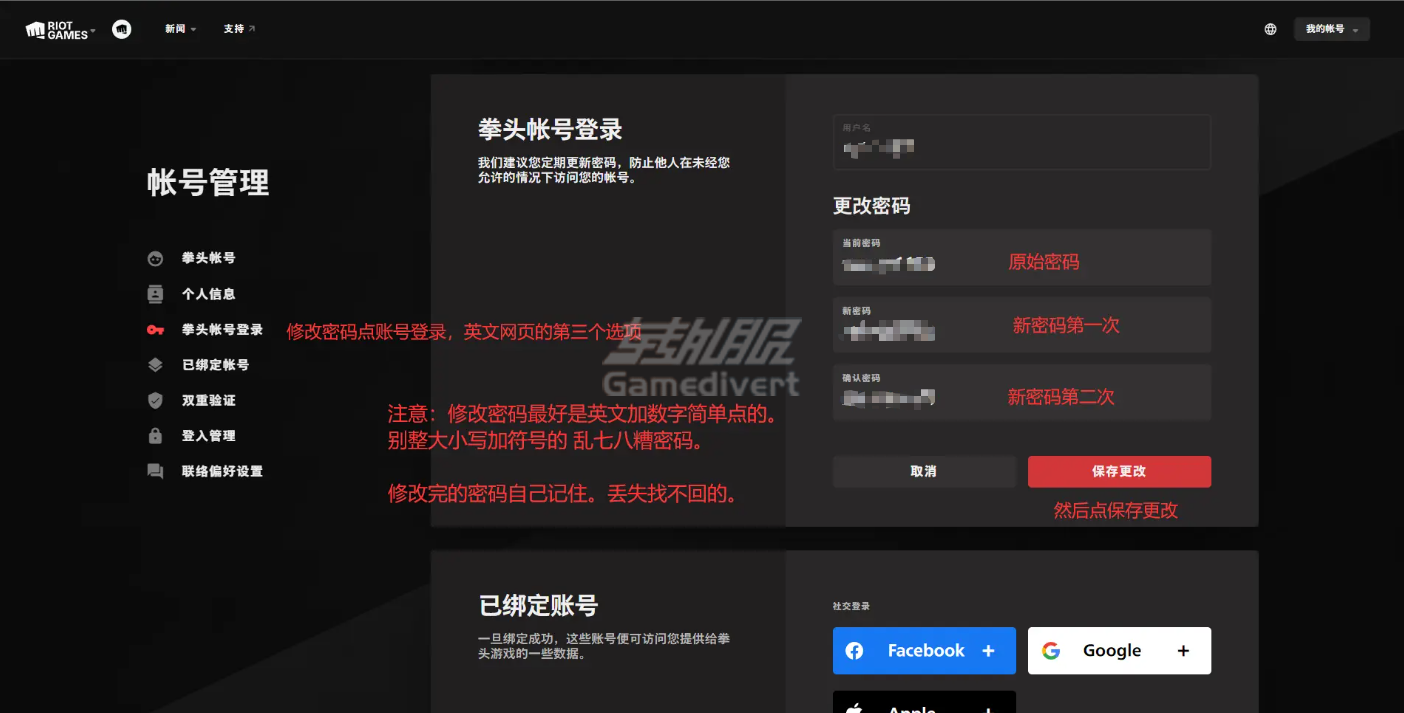
Task: Focus the 确认密码 field
Action: [x=1022, y=392]
